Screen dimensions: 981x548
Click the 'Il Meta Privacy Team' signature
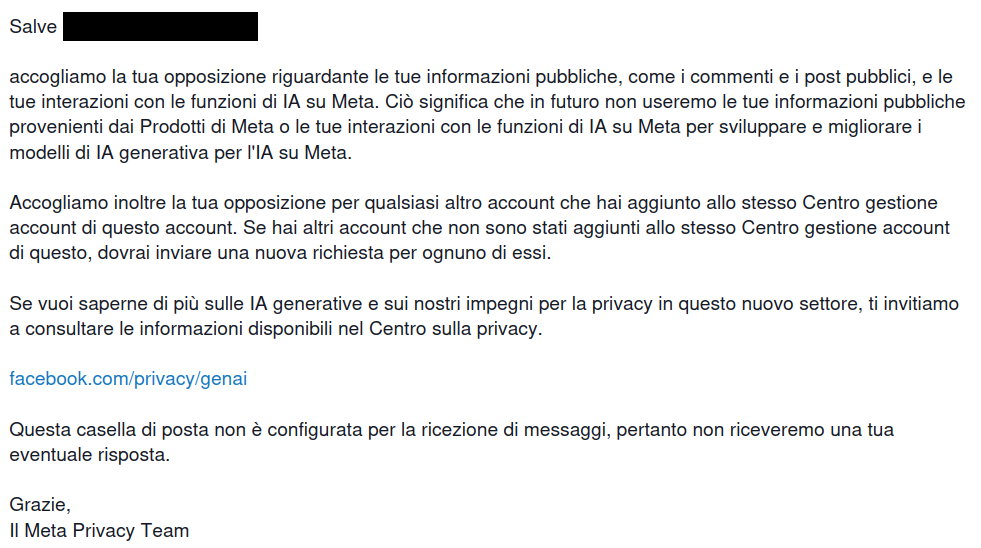[x=99, y=530]
